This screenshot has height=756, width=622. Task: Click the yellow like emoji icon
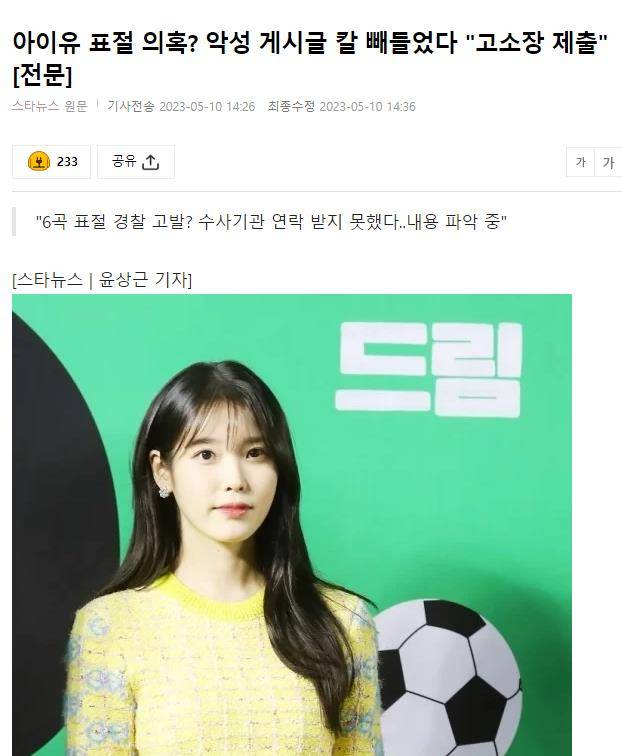tap(39, 162)
